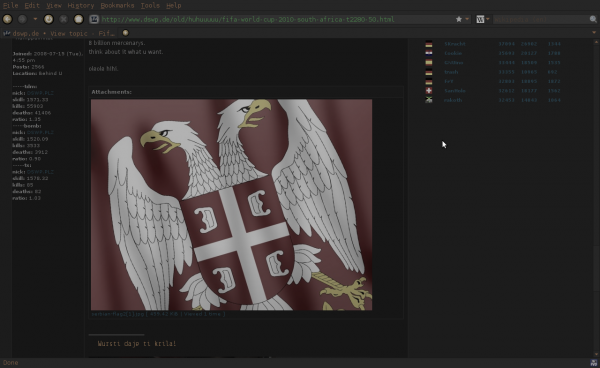600x368 pixels.
Task: Select the 'dswp.de • View topic' tab
Action: (x=60, y=33)
